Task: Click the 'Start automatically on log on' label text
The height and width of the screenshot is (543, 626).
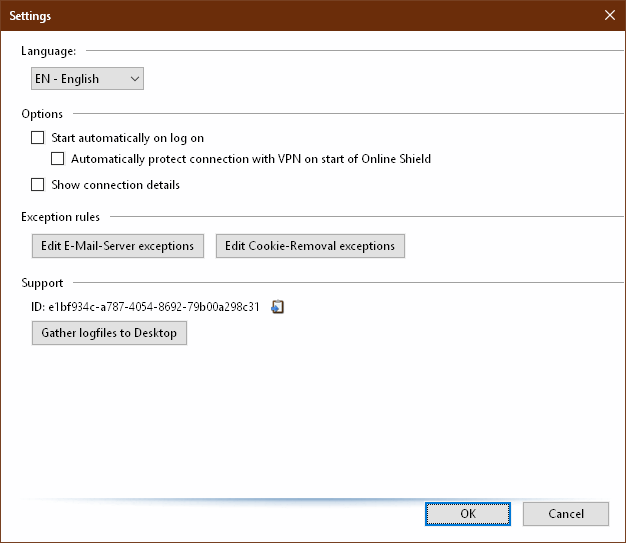Action: 127,138
